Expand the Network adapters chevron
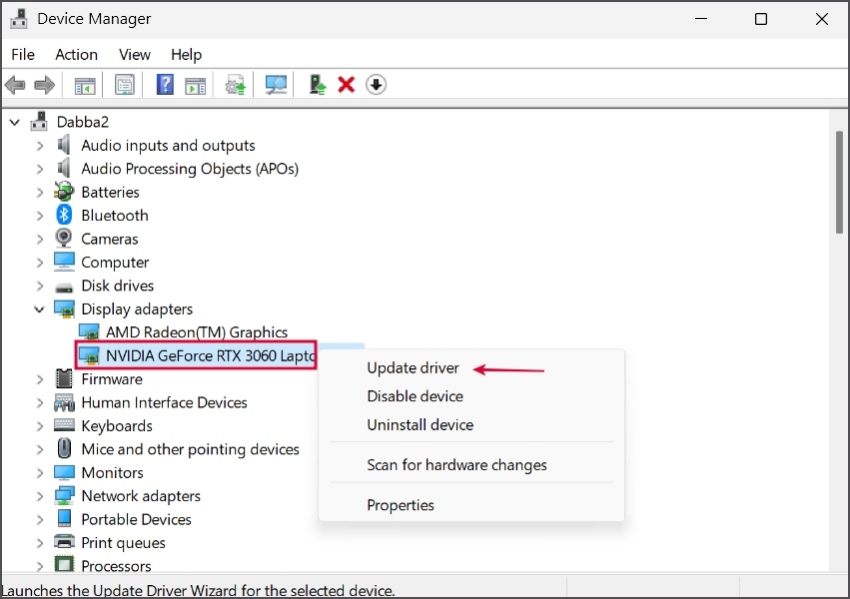Viewport: 850px width, 599px height. click(x=40, y=497)
